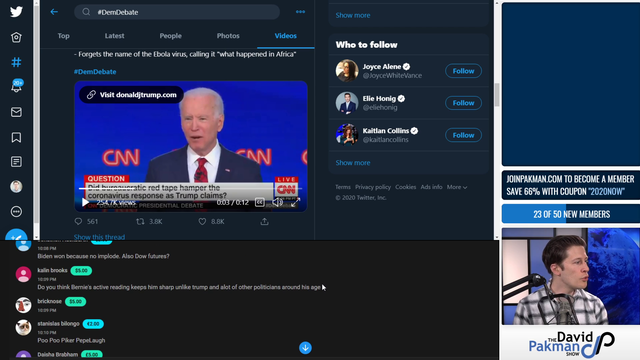The height and width of the screenshot is (360, 640).
Task: Open Messages envelope icon
Action: [16, 112]
